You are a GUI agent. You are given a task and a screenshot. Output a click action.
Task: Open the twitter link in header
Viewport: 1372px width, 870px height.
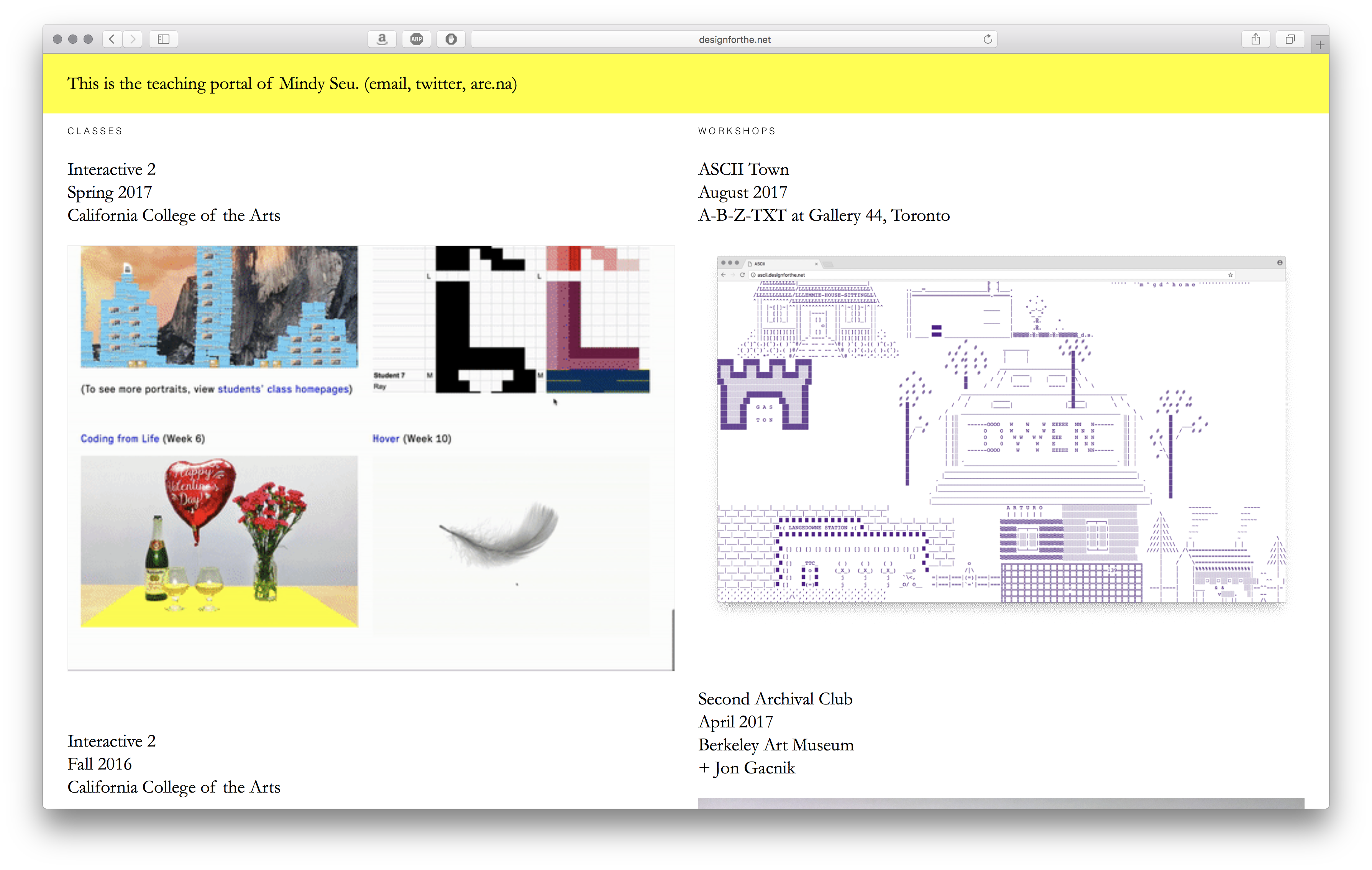click(440, 84)
